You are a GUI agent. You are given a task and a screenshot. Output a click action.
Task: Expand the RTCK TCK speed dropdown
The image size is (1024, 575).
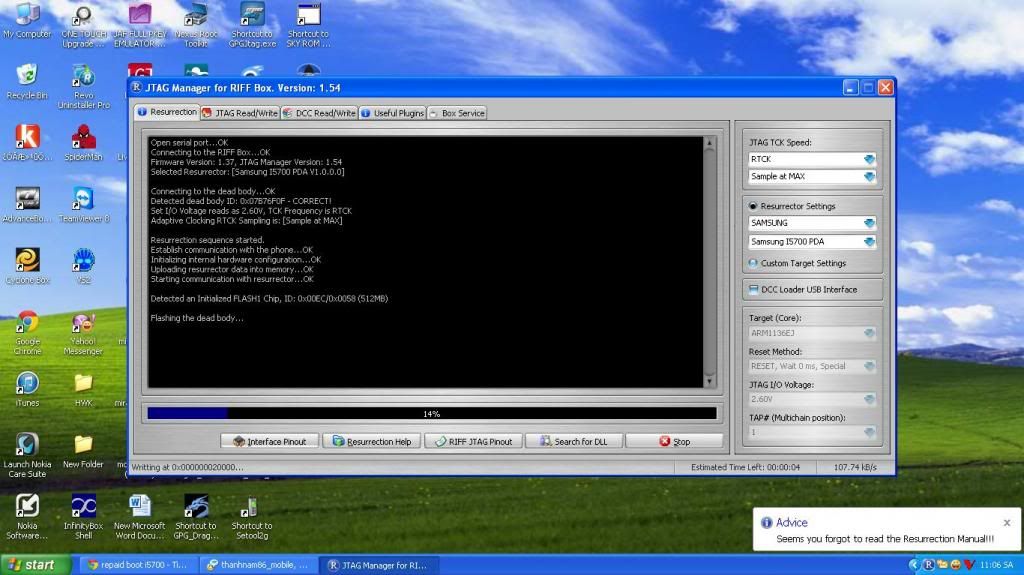pos(869,159)
